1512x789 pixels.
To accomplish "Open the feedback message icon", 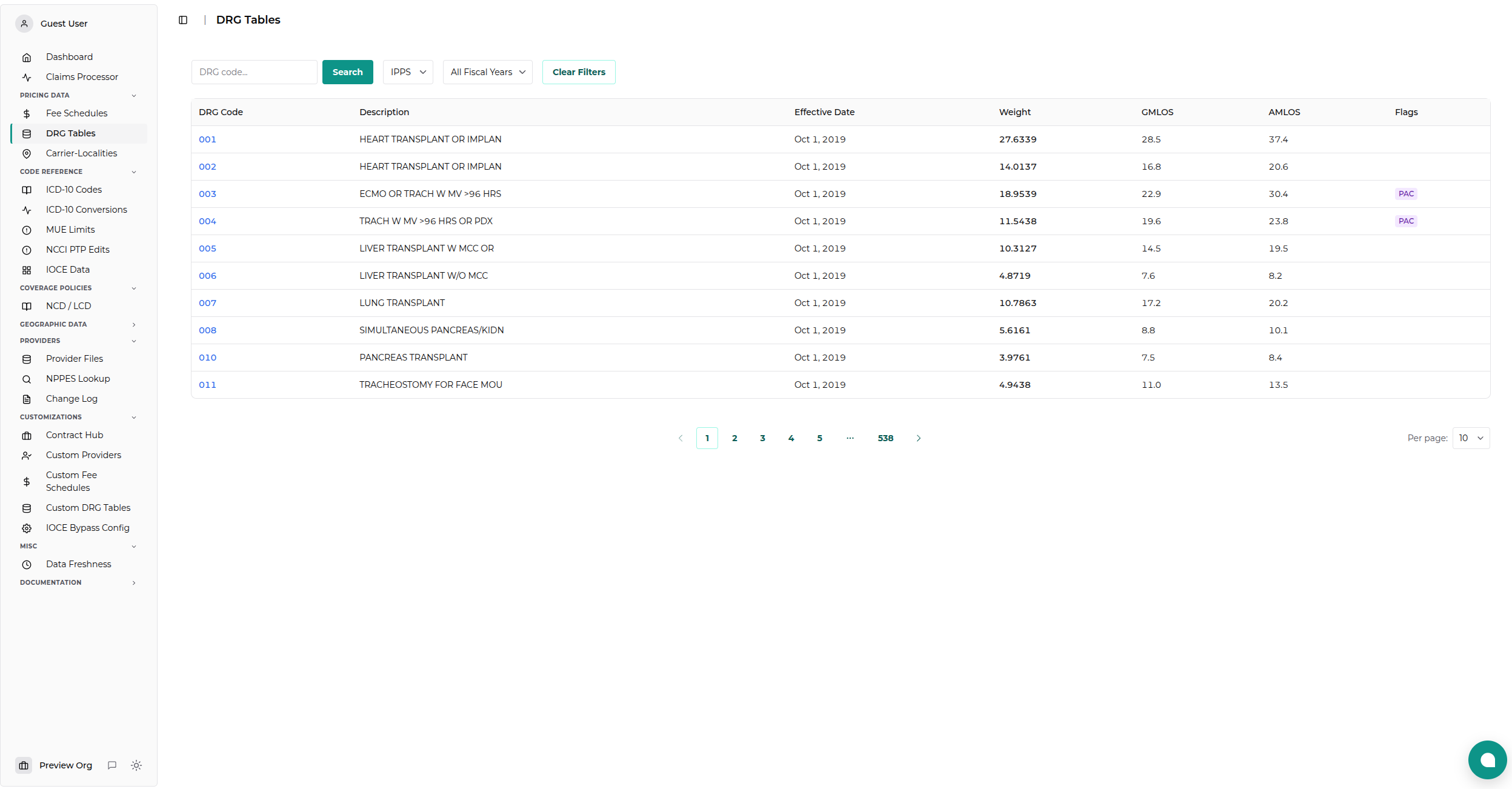I will 112,765.
